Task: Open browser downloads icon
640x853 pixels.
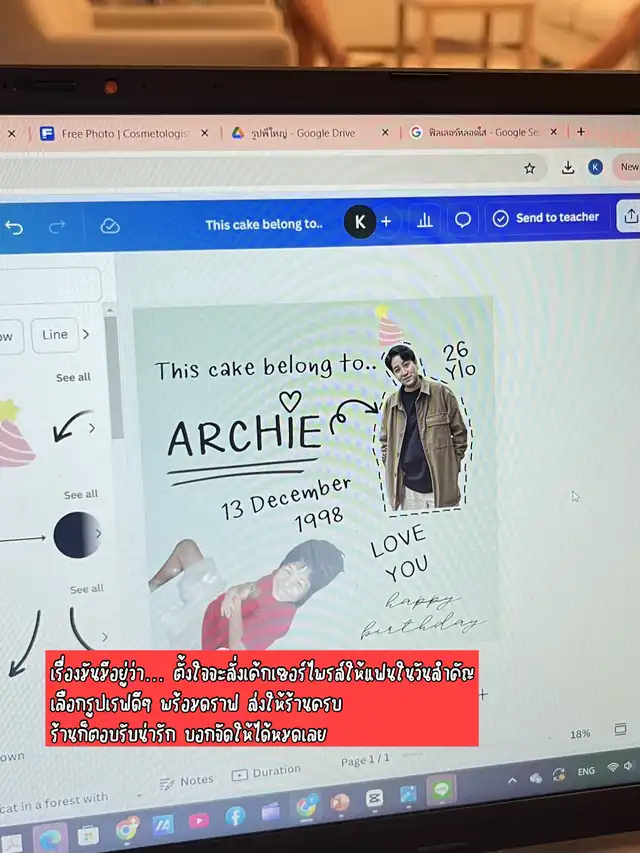Action: pos(567,168)
